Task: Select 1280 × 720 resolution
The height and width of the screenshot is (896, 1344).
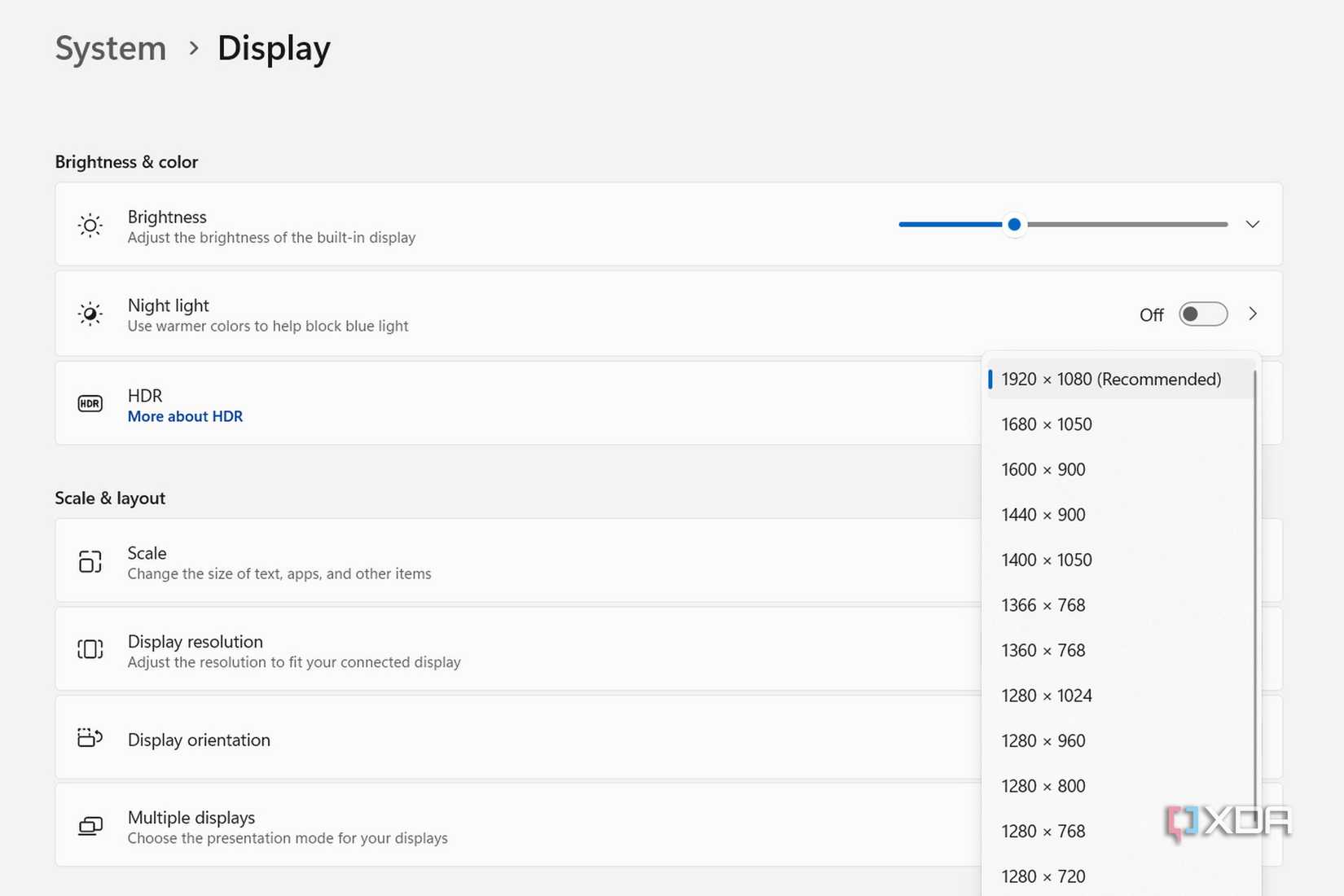Action: (x=1121, y=876)
